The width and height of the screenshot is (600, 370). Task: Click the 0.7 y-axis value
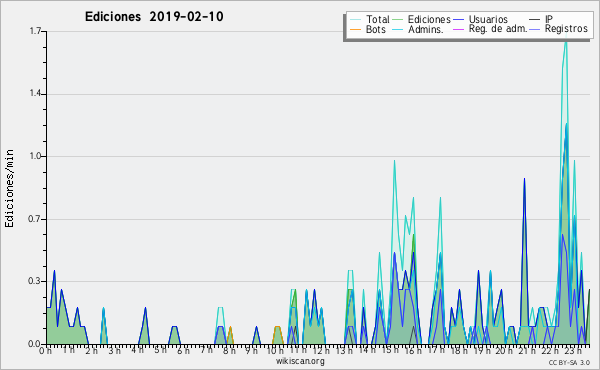point(35,219)
